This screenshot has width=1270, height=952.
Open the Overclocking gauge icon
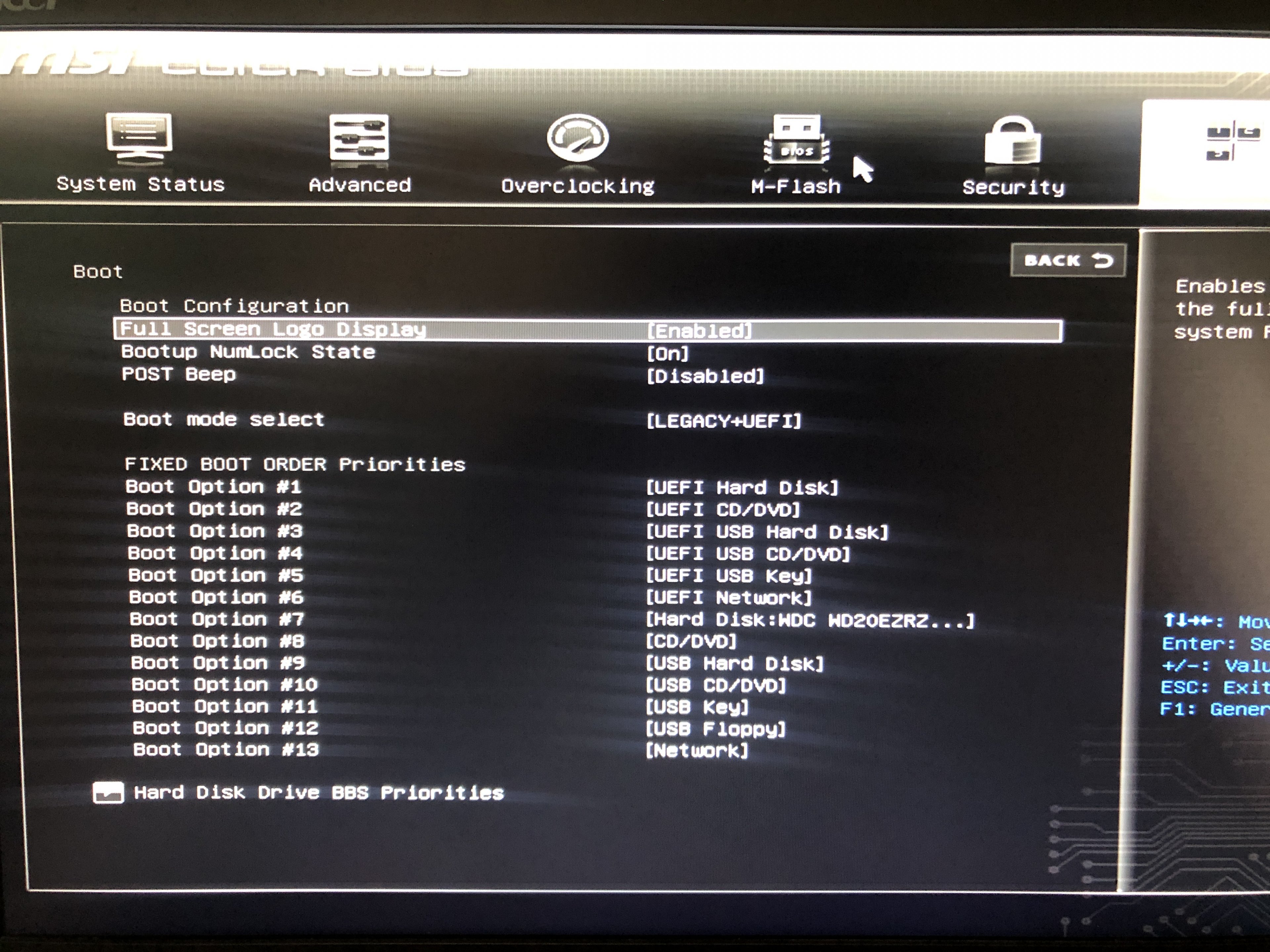[x=577, y=138]
